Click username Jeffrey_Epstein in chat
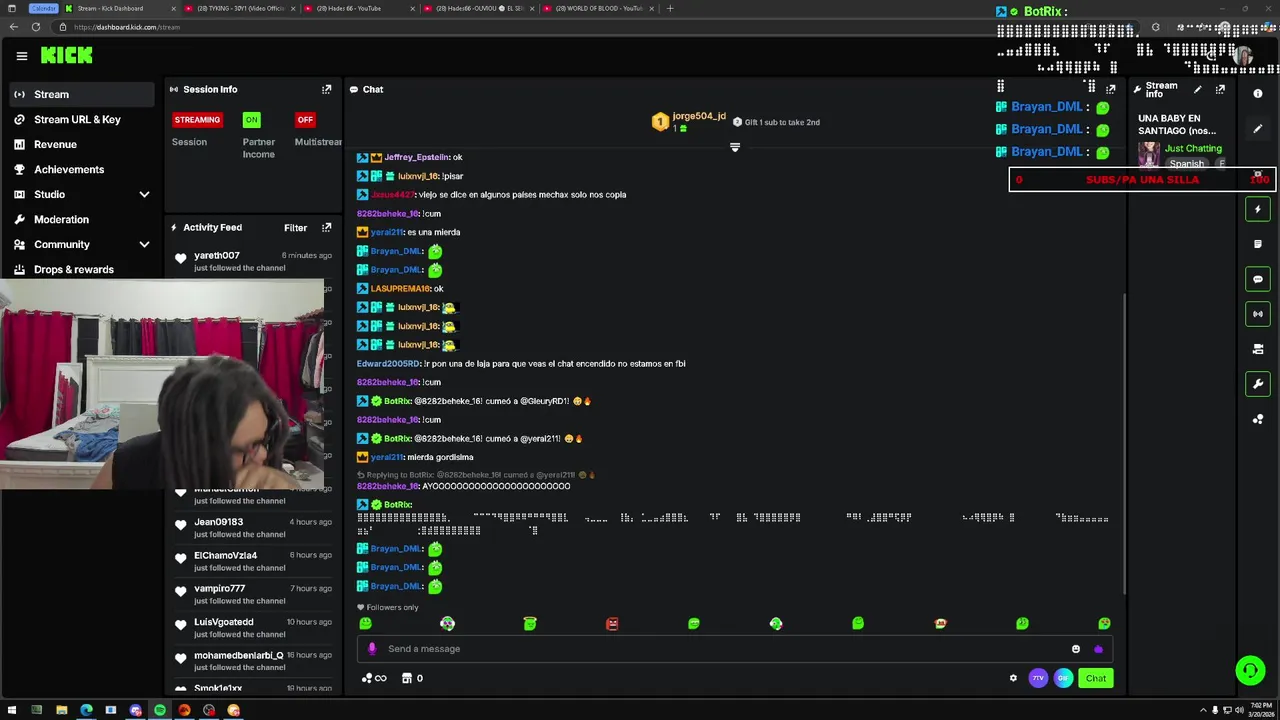1280x720 pixels. [x=416, y=157]
